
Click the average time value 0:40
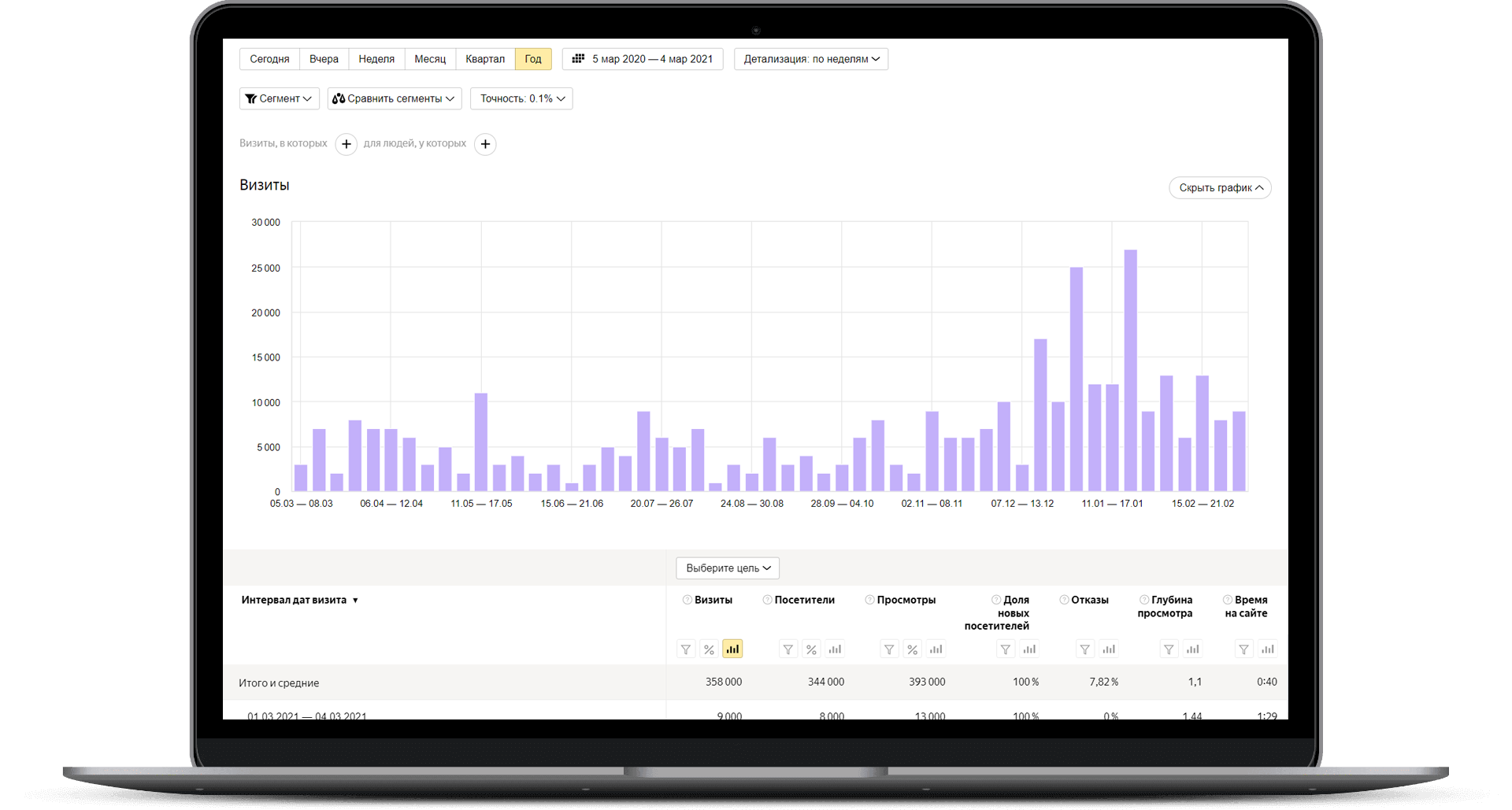(1267, 682)
